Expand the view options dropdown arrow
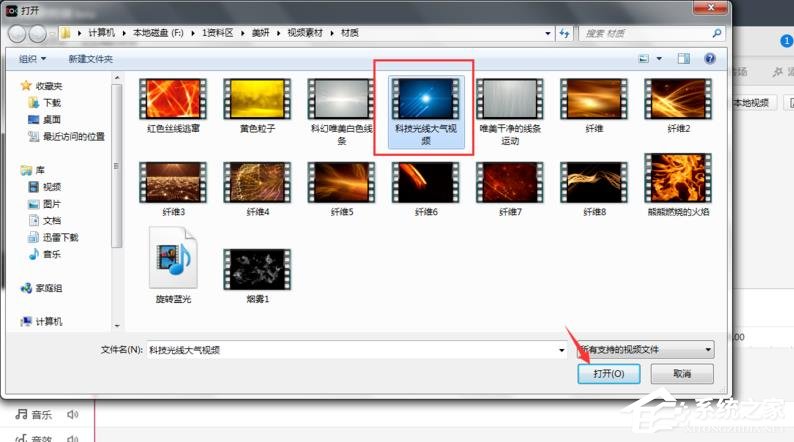This screenshot has width=794, height=442. [x=659, y=59]
